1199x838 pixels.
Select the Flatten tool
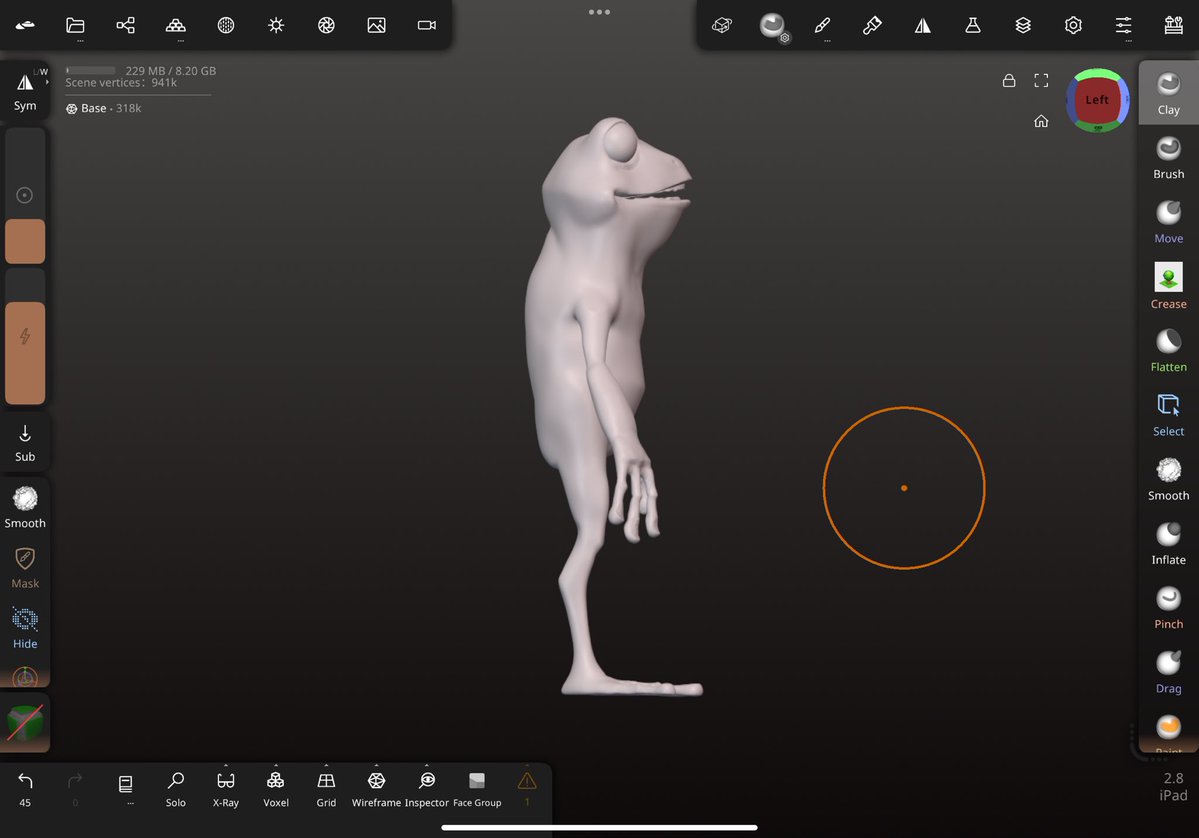(1168, 351)
